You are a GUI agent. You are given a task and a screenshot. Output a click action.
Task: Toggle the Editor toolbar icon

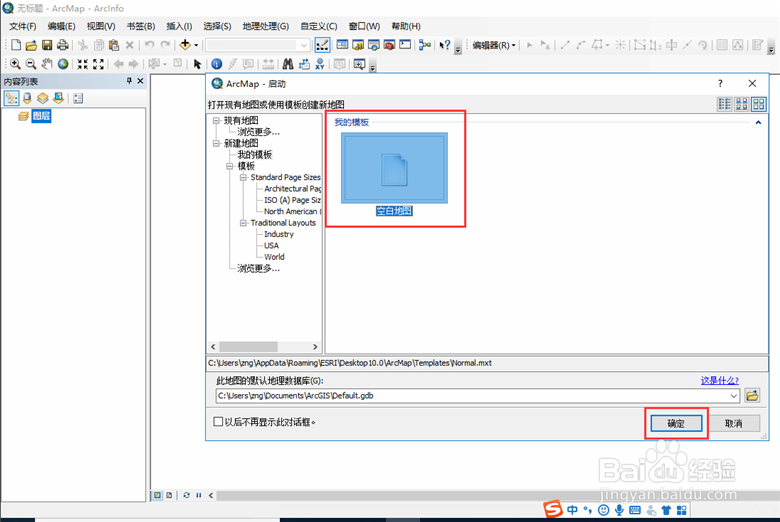coord(322,45)
